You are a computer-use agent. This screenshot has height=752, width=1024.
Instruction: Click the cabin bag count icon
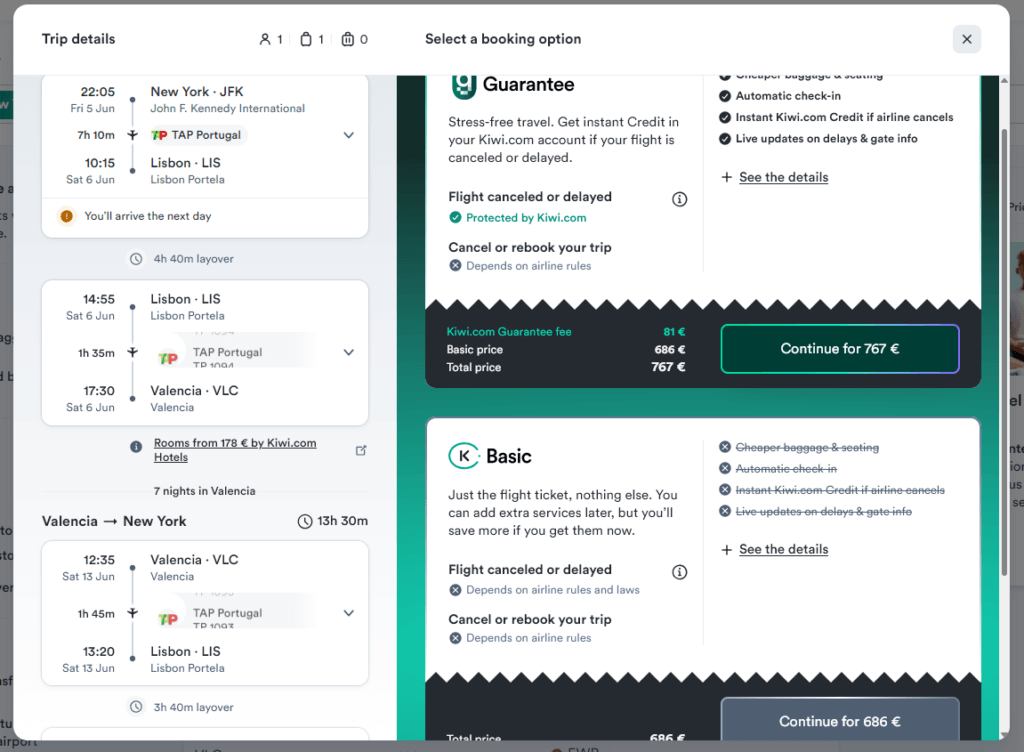pyautogui.click(x=306, y=39)
